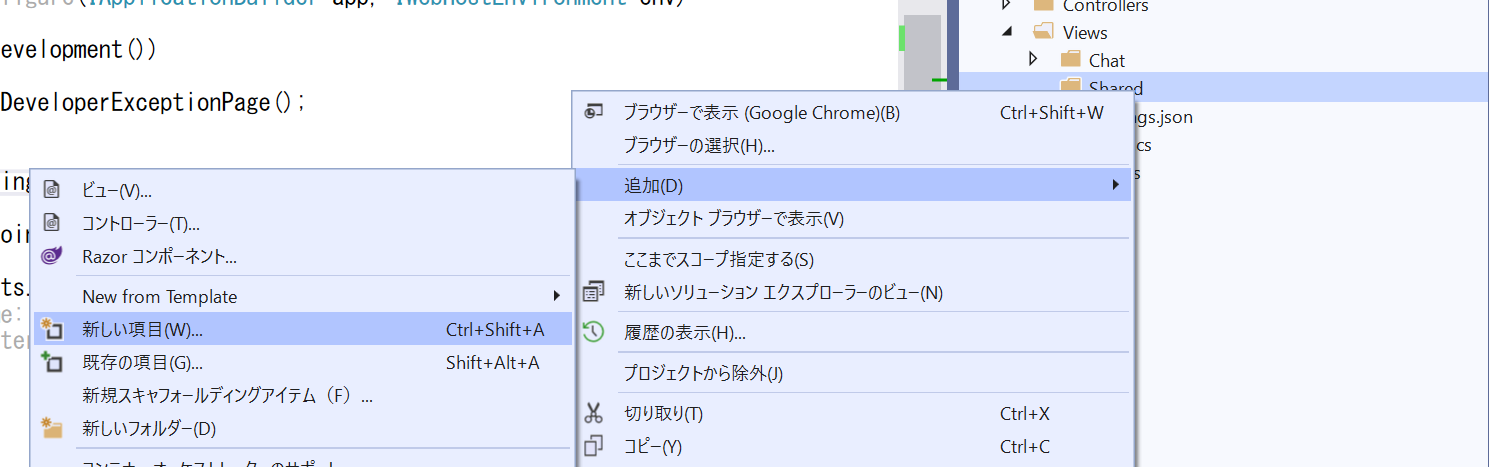Click the new item (新しい項目) icon
The height and width of the screenshot is (467, 1489).
pyautogui.click(x=52, y=330)
